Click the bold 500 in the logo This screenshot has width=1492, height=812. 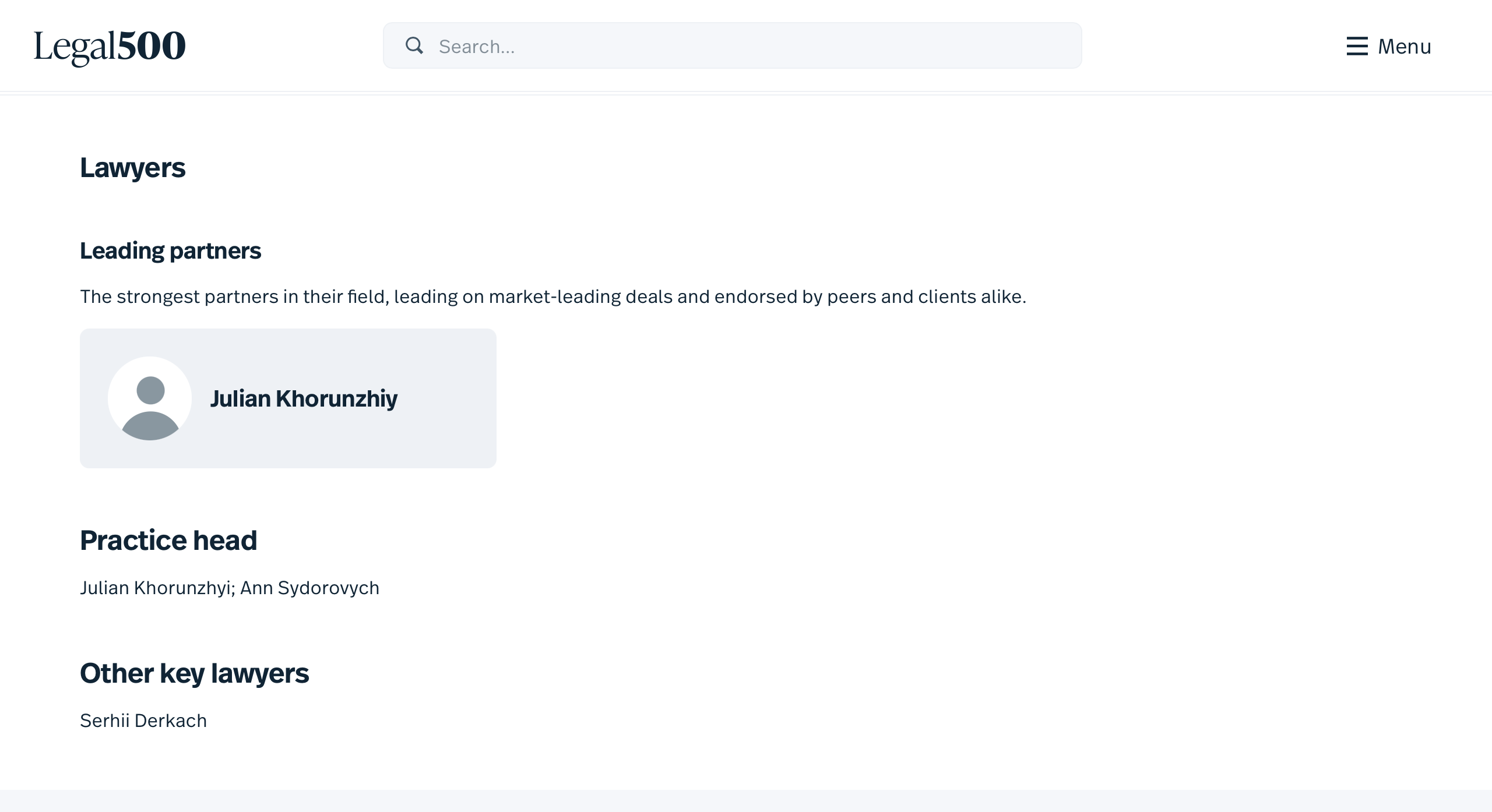(x=152, y=46)
